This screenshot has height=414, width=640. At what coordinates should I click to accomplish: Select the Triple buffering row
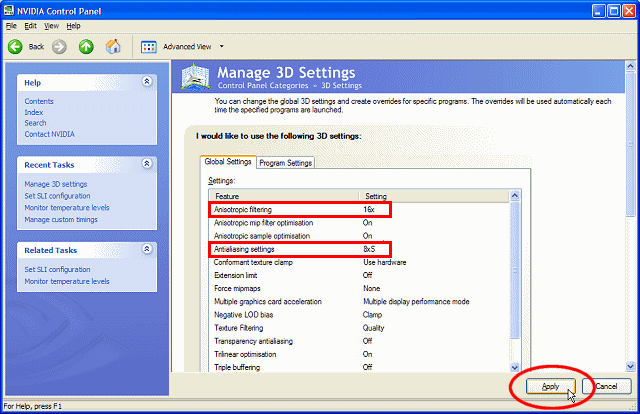[x=359, y=367]
